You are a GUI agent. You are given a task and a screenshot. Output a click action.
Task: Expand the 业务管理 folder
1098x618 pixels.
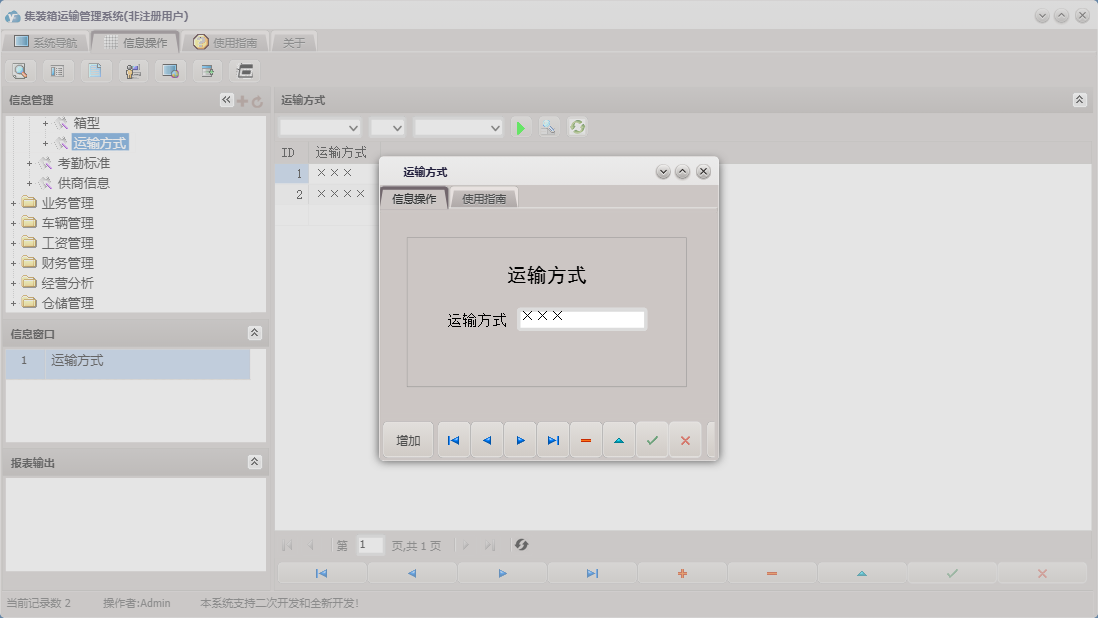click(x=12, y=203)
